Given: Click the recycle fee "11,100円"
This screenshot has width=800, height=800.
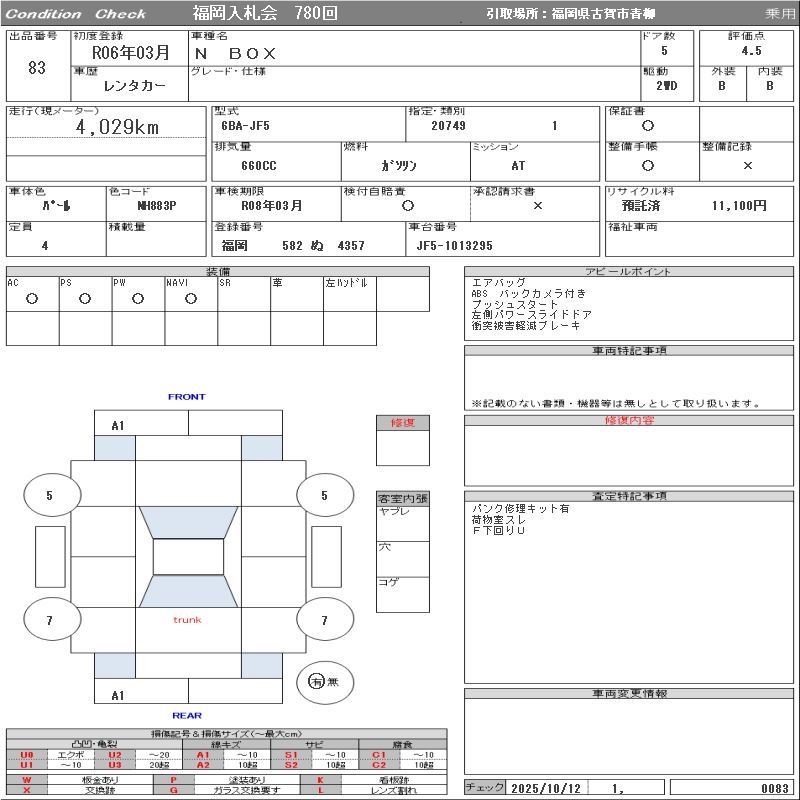Looking at the screenshot, I should pos(739,206).
